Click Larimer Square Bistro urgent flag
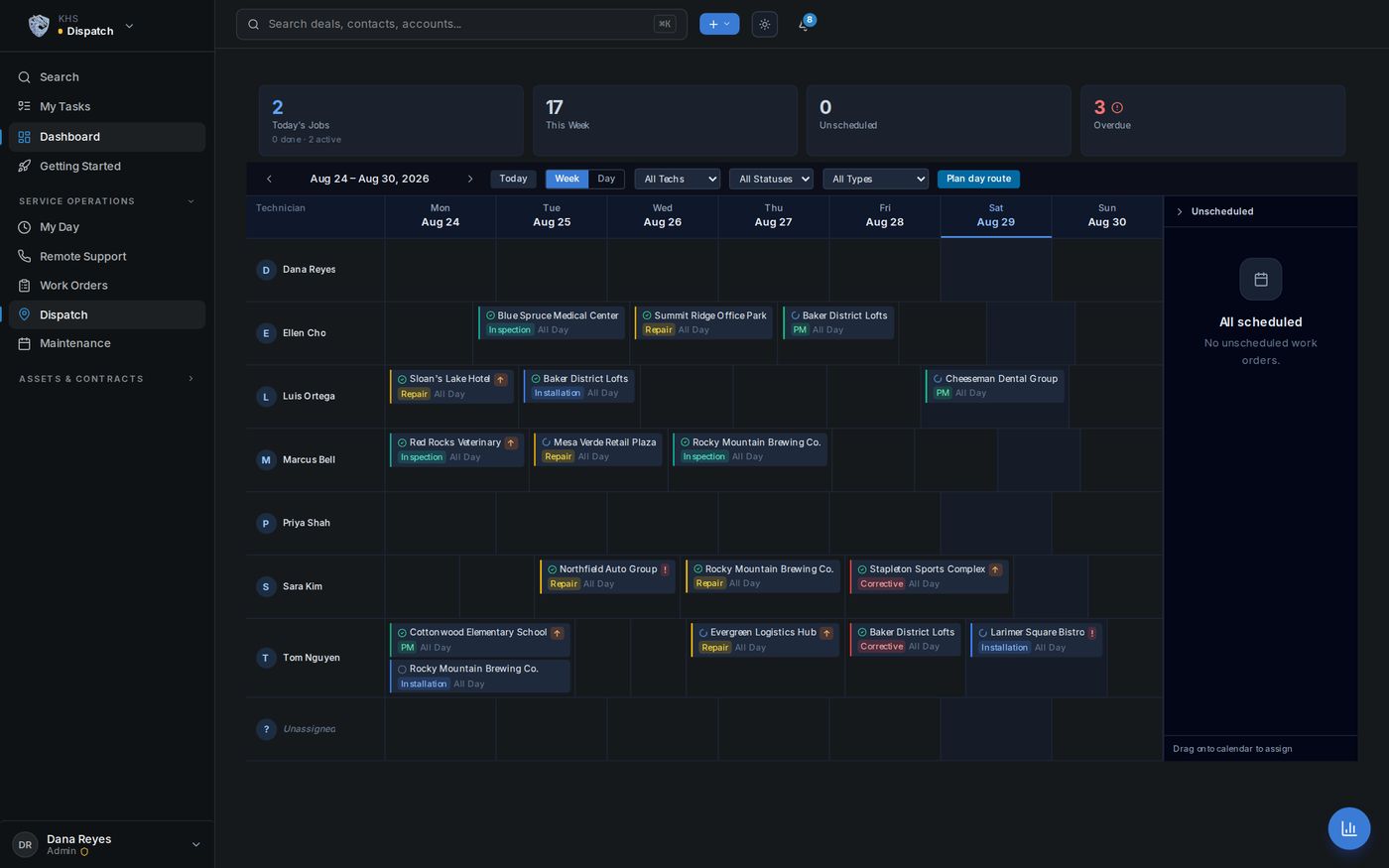 [1092, 633]
